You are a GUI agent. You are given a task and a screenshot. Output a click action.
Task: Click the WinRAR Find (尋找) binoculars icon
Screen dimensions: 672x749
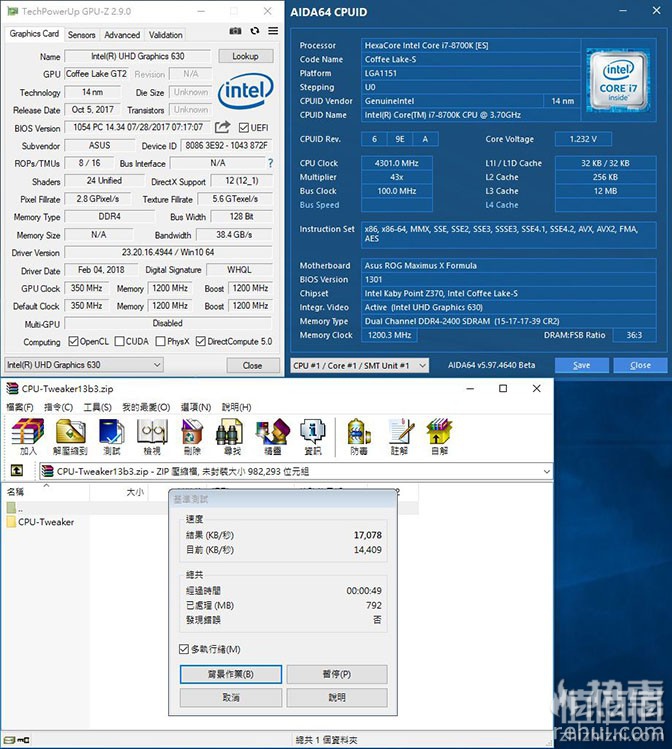tap(230, 437)
